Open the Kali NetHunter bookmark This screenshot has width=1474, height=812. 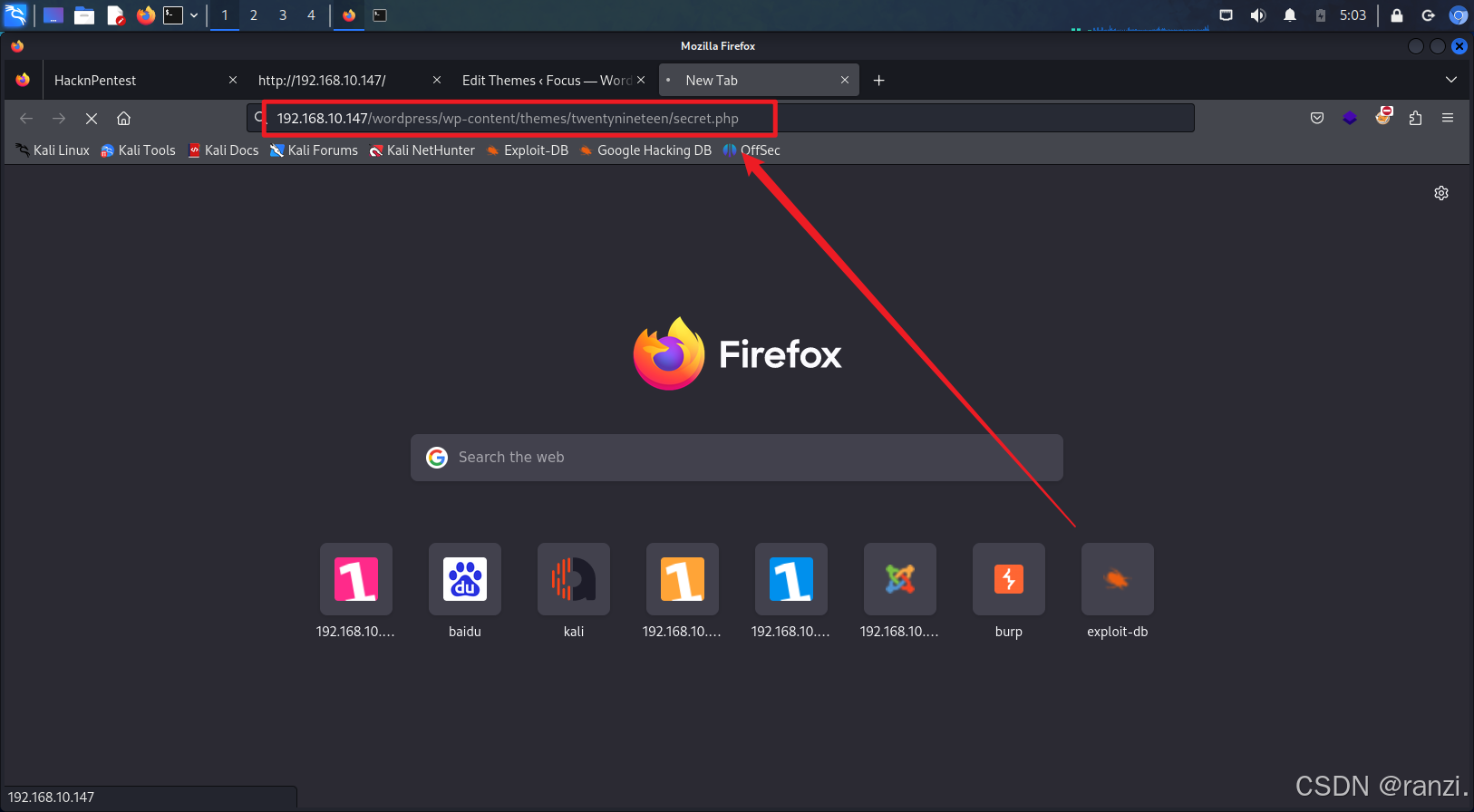[x=422, y=150]
